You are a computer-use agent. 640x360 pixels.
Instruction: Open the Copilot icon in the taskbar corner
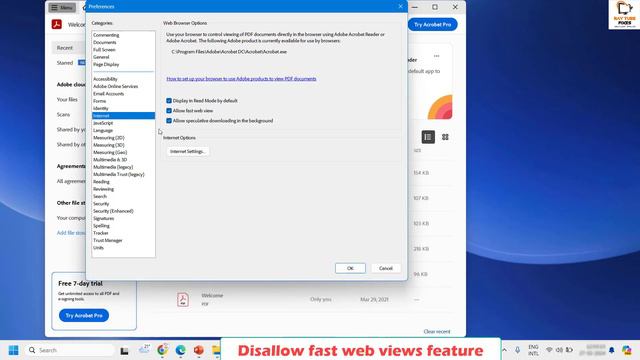click(x=627, y=350)
